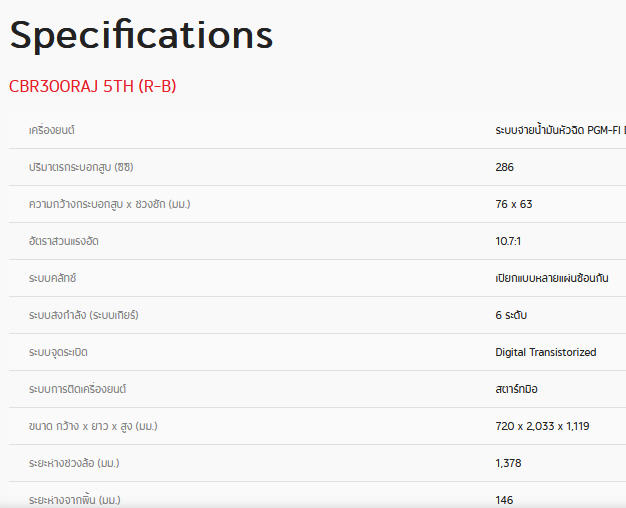Click the 720 x 2,033 x 1,119 dimensions value
The width and height of the screenshot is (626, 508).
point(542,426)
